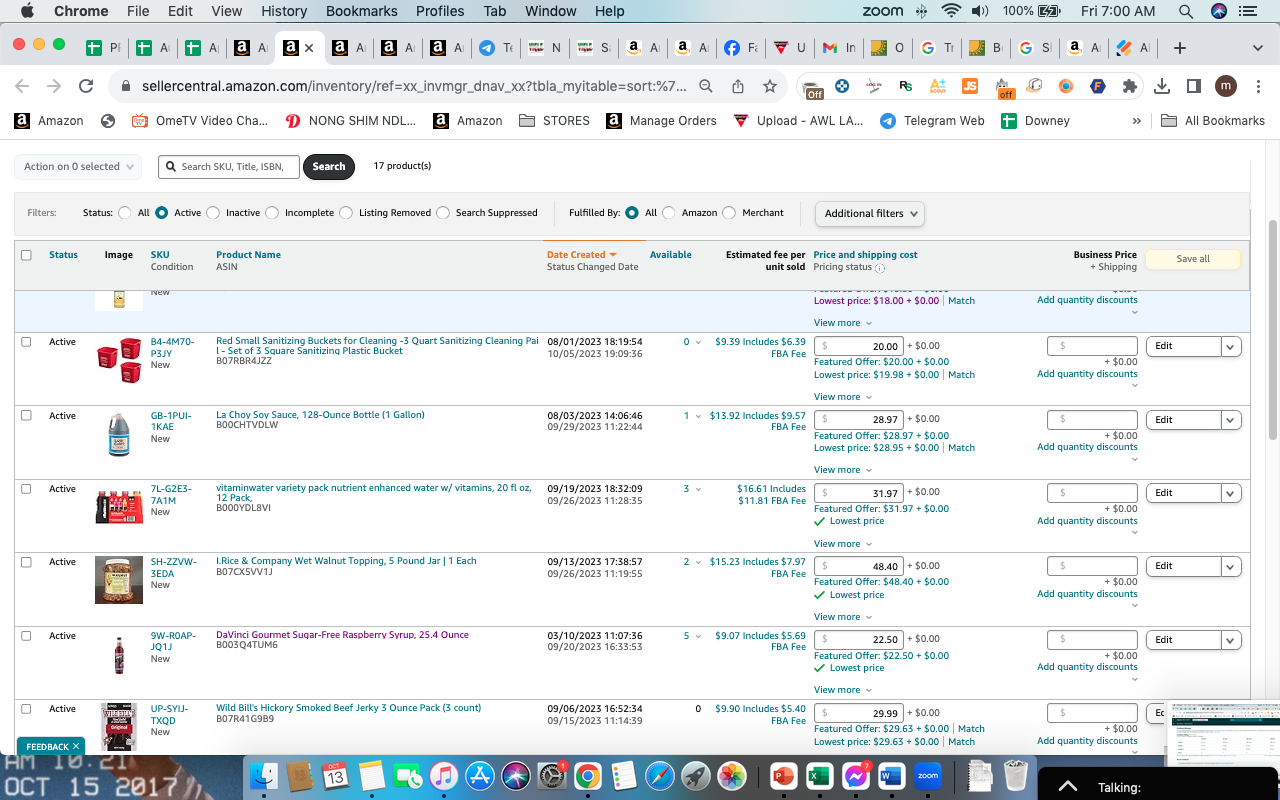The width and height of the screenshot is (1280, 800).
Task: Open Photos app in the Dock
Action: coord(732,776)
